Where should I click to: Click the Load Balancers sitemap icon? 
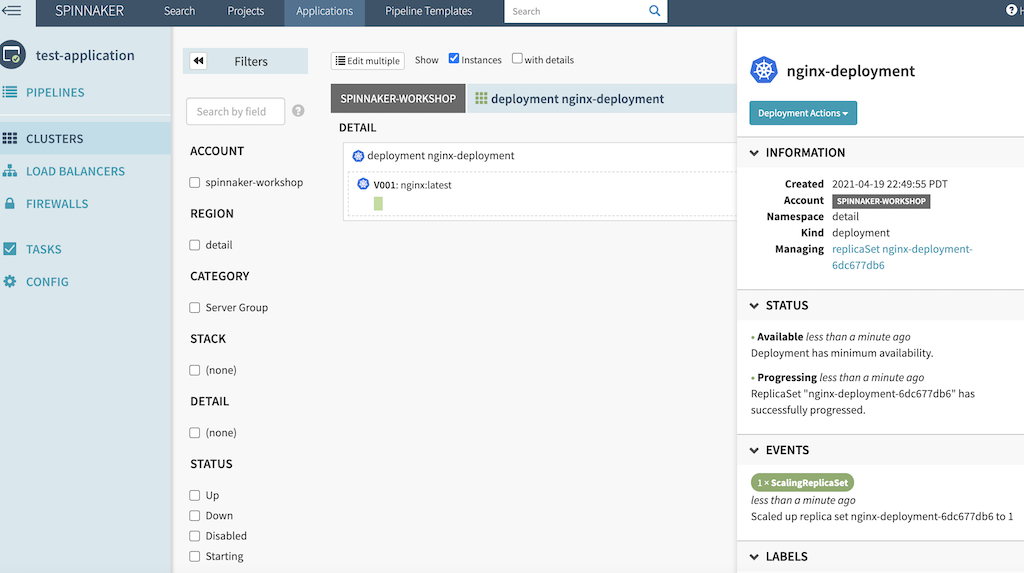(10, 171)
